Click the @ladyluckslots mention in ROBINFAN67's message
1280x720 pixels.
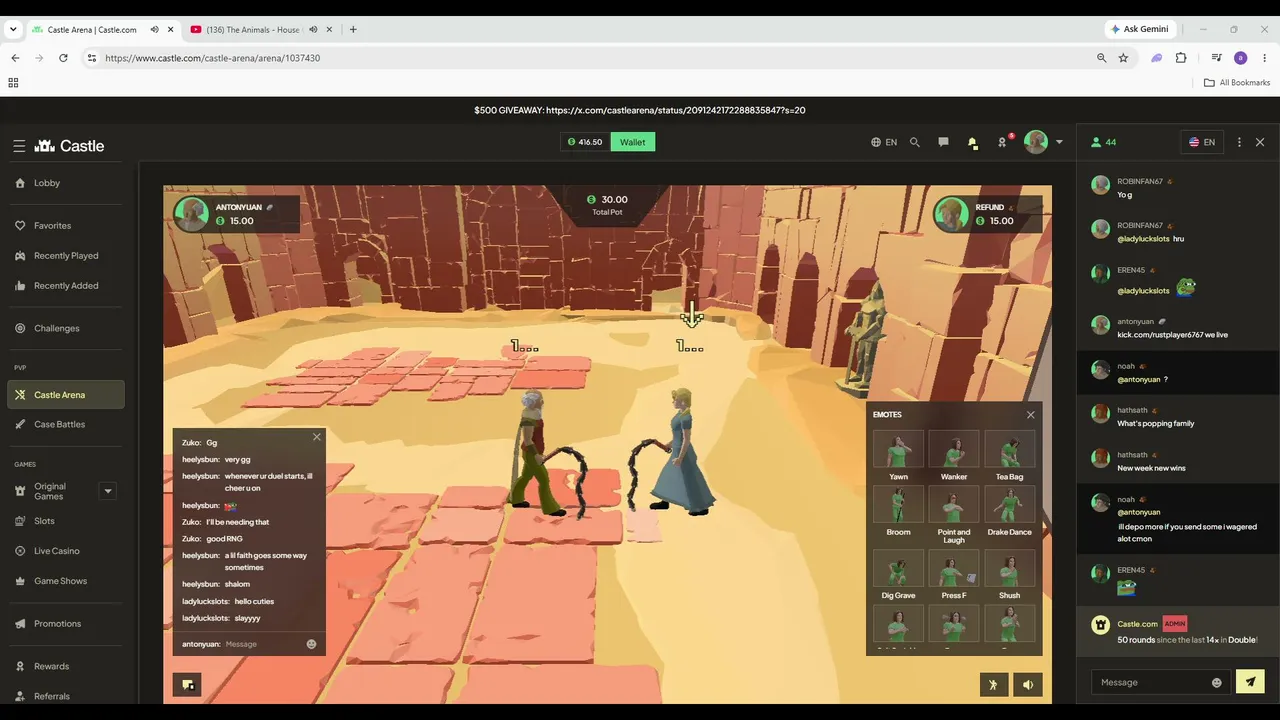click(1143, 239)
